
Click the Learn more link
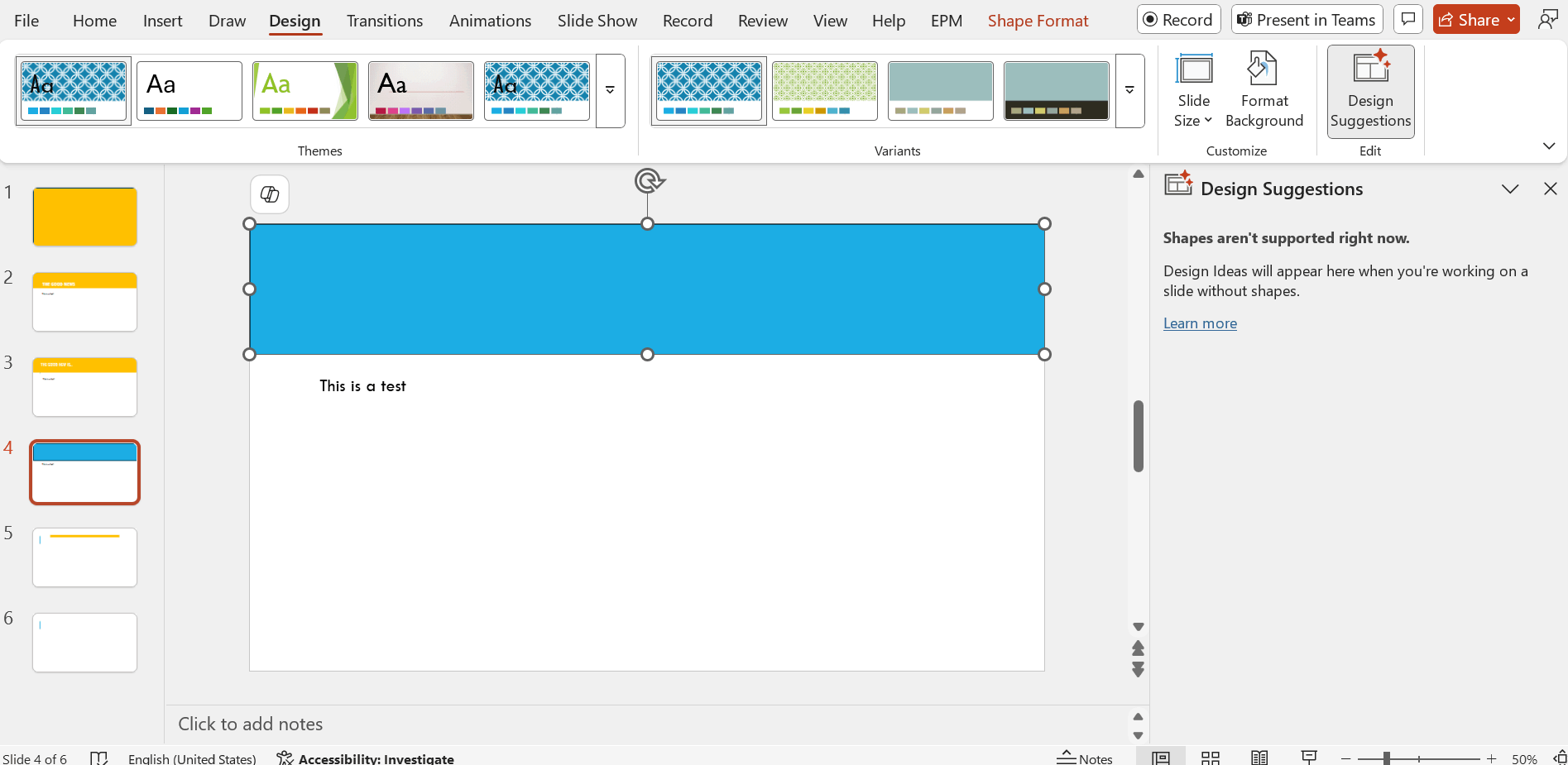pyautogui.click(x=1199, y=323)
